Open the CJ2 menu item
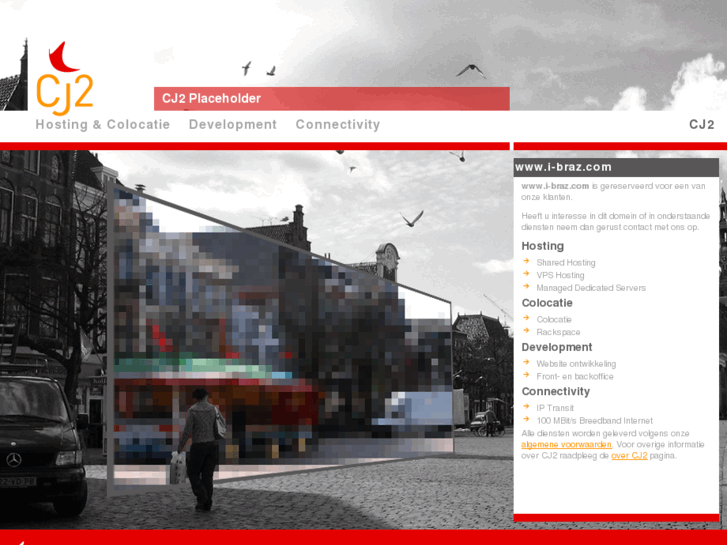Screen dimensions: 727x545 click(701, 124)
